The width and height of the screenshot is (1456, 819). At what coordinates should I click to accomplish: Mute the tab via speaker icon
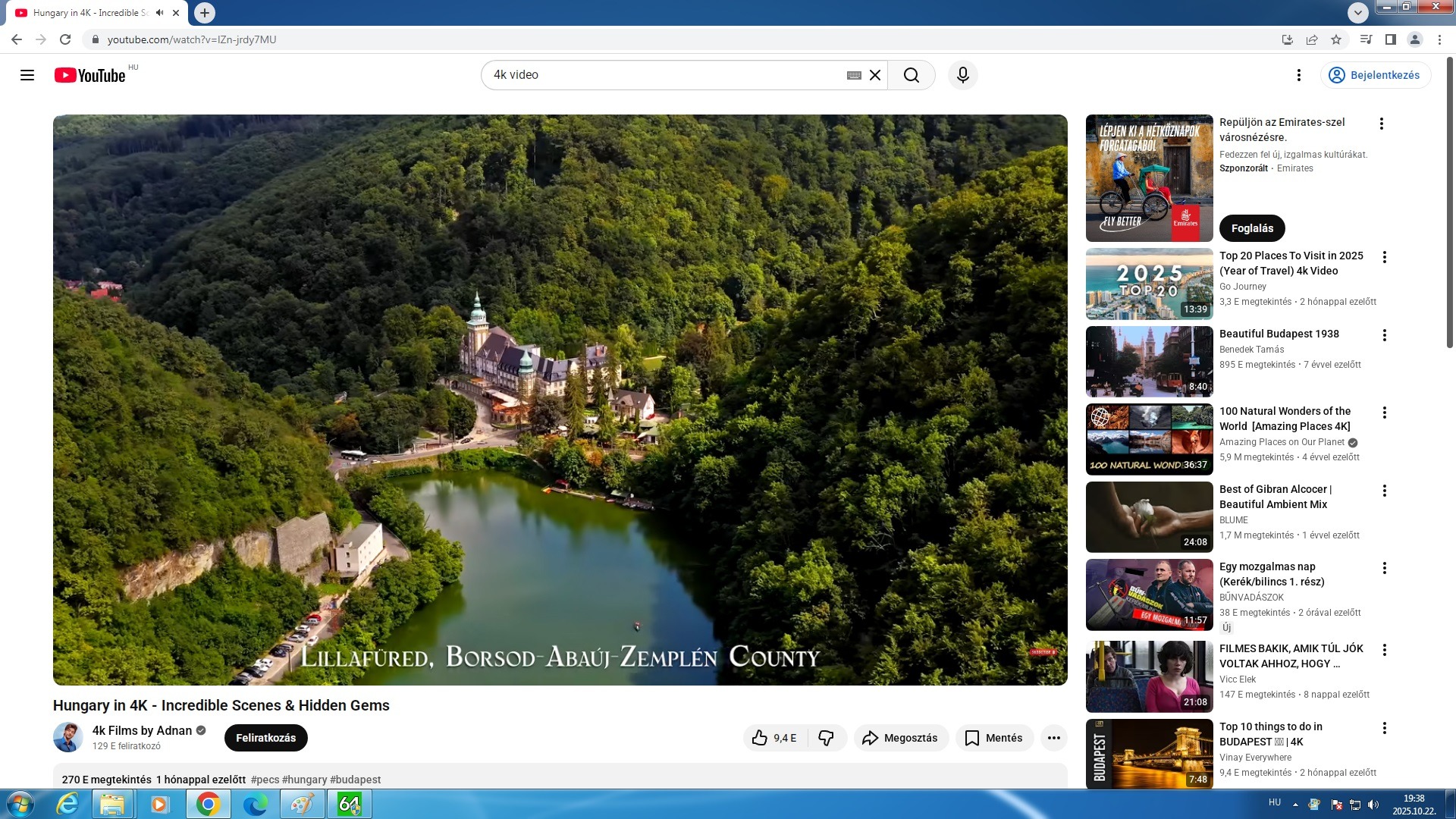coord(159,13)
